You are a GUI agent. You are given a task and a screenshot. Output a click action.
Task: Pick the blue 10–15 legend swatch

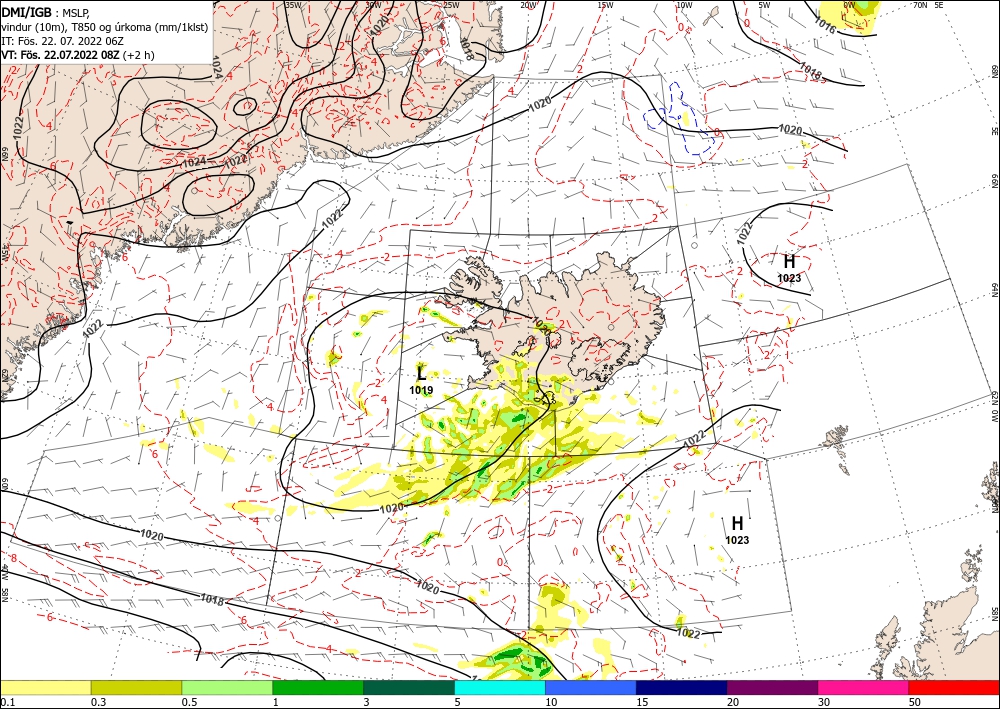tap(591, 687)
